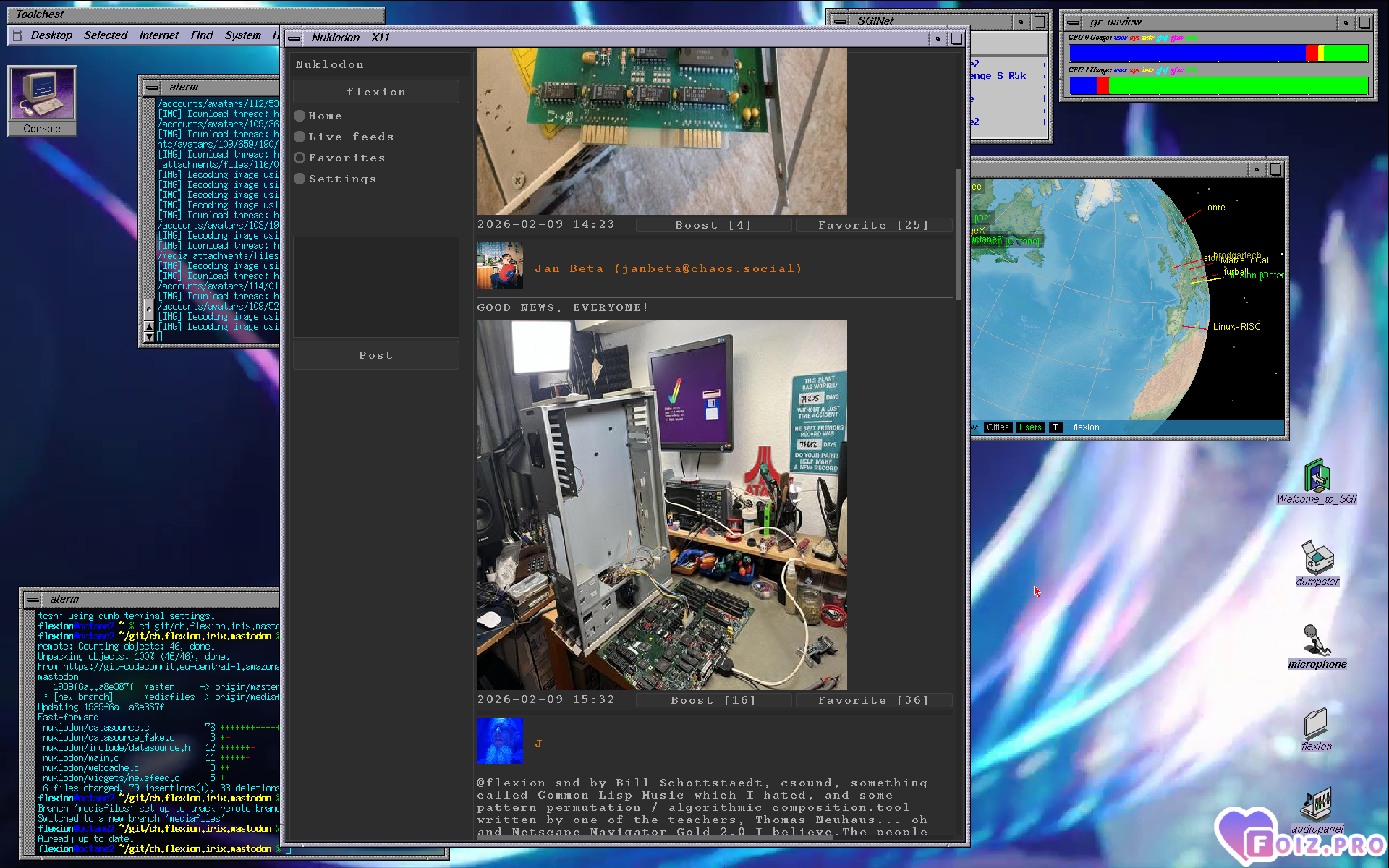Click the dumpster desktop icon

click(x=1317, y=558)
